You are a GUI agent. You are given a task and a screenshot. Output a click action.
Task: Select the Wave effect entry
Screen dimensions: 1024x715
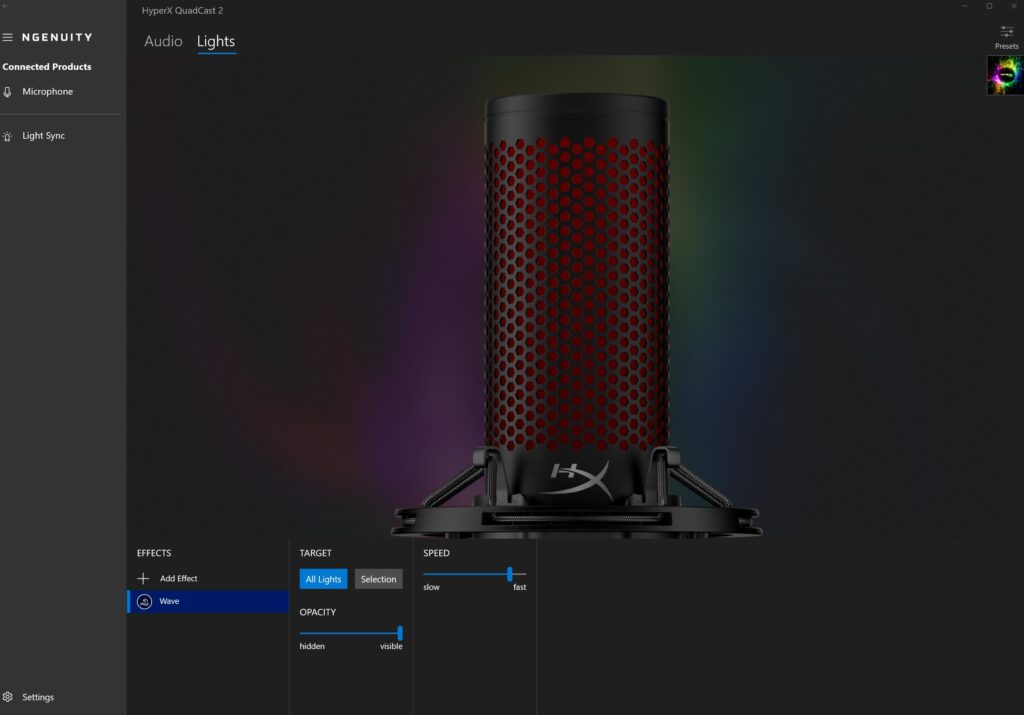[210, 602]
